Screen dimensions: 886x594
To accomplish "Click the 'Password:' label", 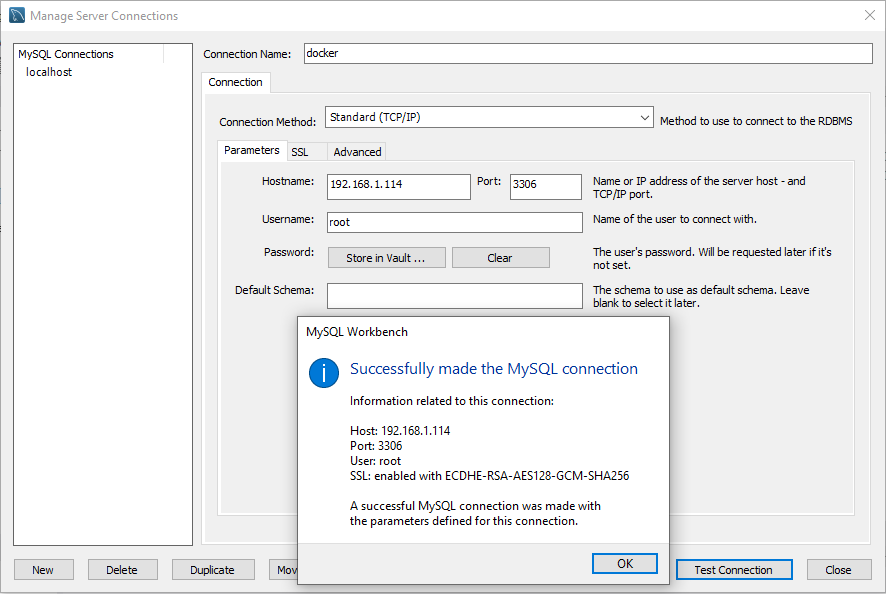I will pyautogui.click(x=289, y=252).
